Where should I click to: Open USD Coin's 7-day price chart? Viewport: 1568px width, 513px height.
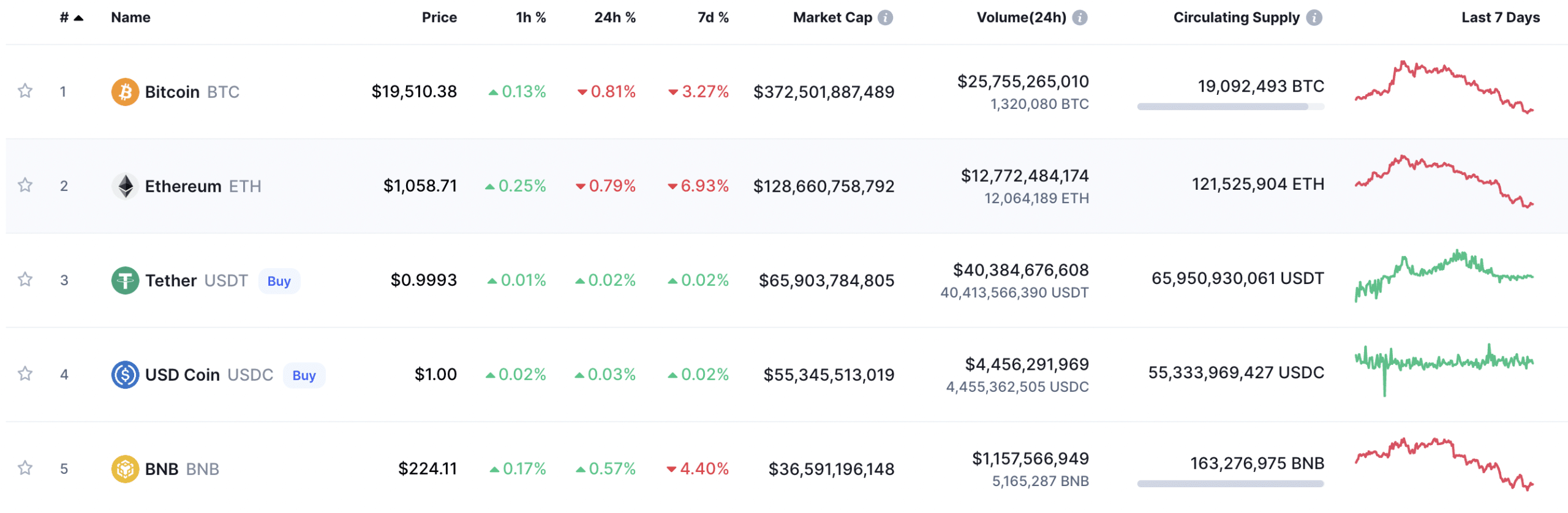click(1444, 370)
